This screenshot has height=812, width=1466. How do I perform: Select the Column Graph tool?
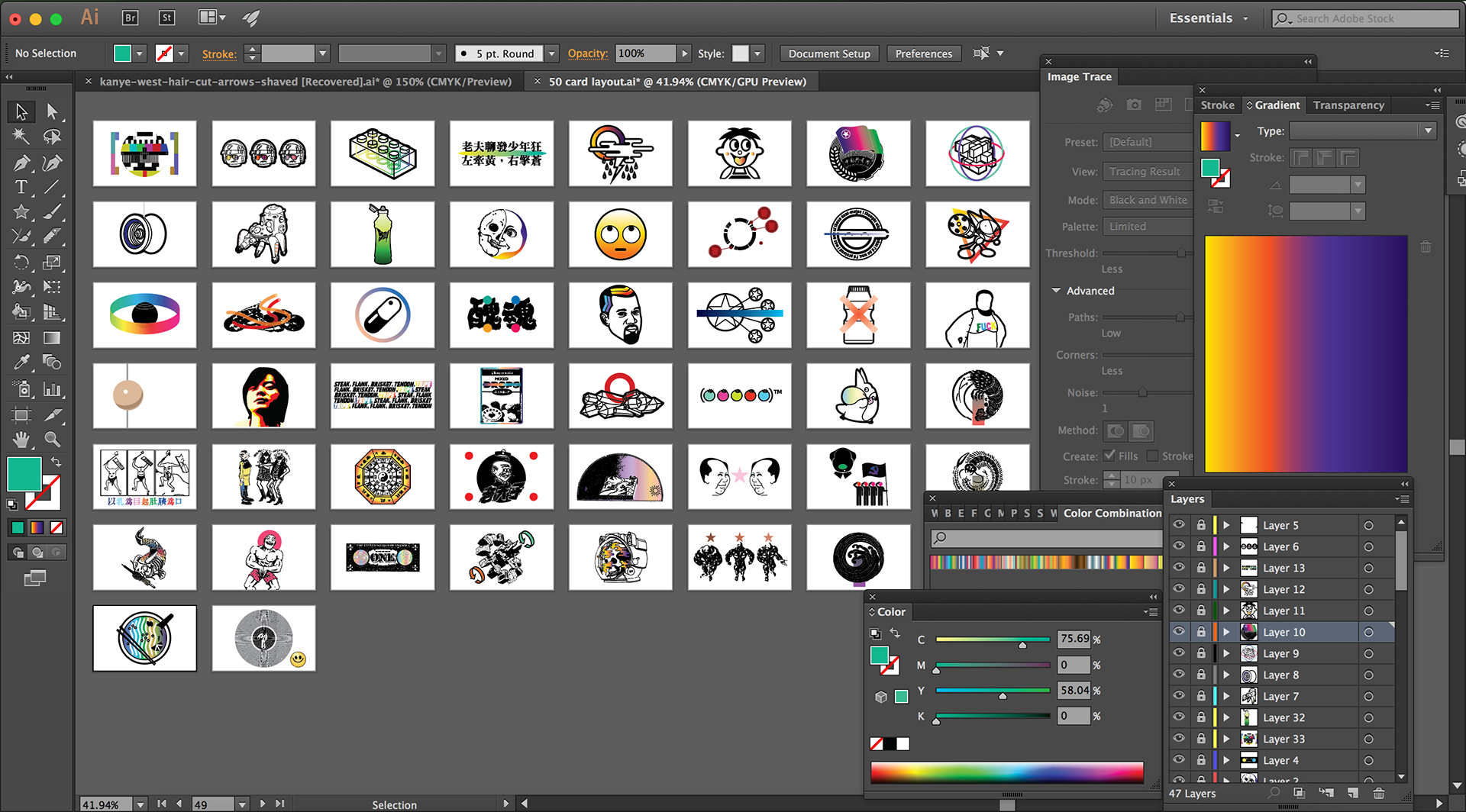coord(52,389)
